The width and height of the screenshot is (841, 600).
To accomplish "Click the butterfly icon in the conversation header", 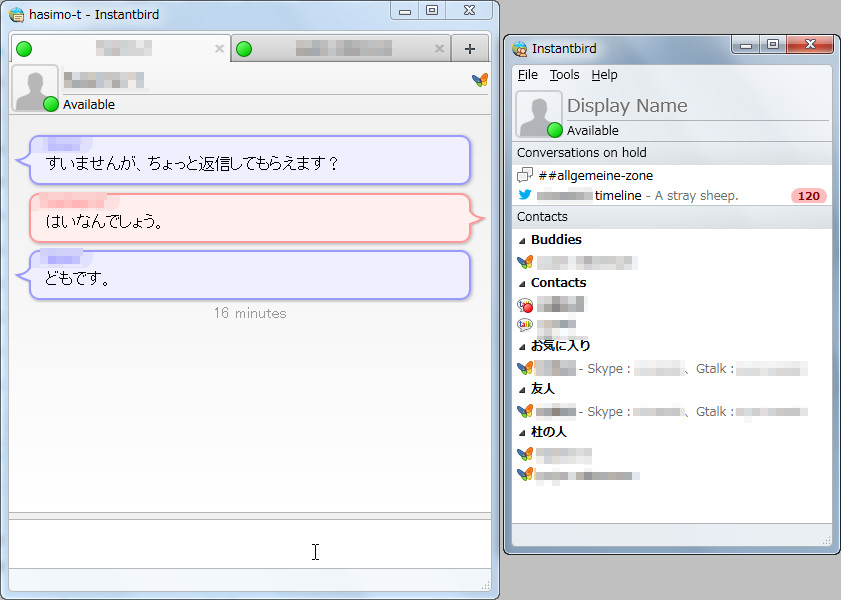I will pyautogui.click(x=479, y=81).
